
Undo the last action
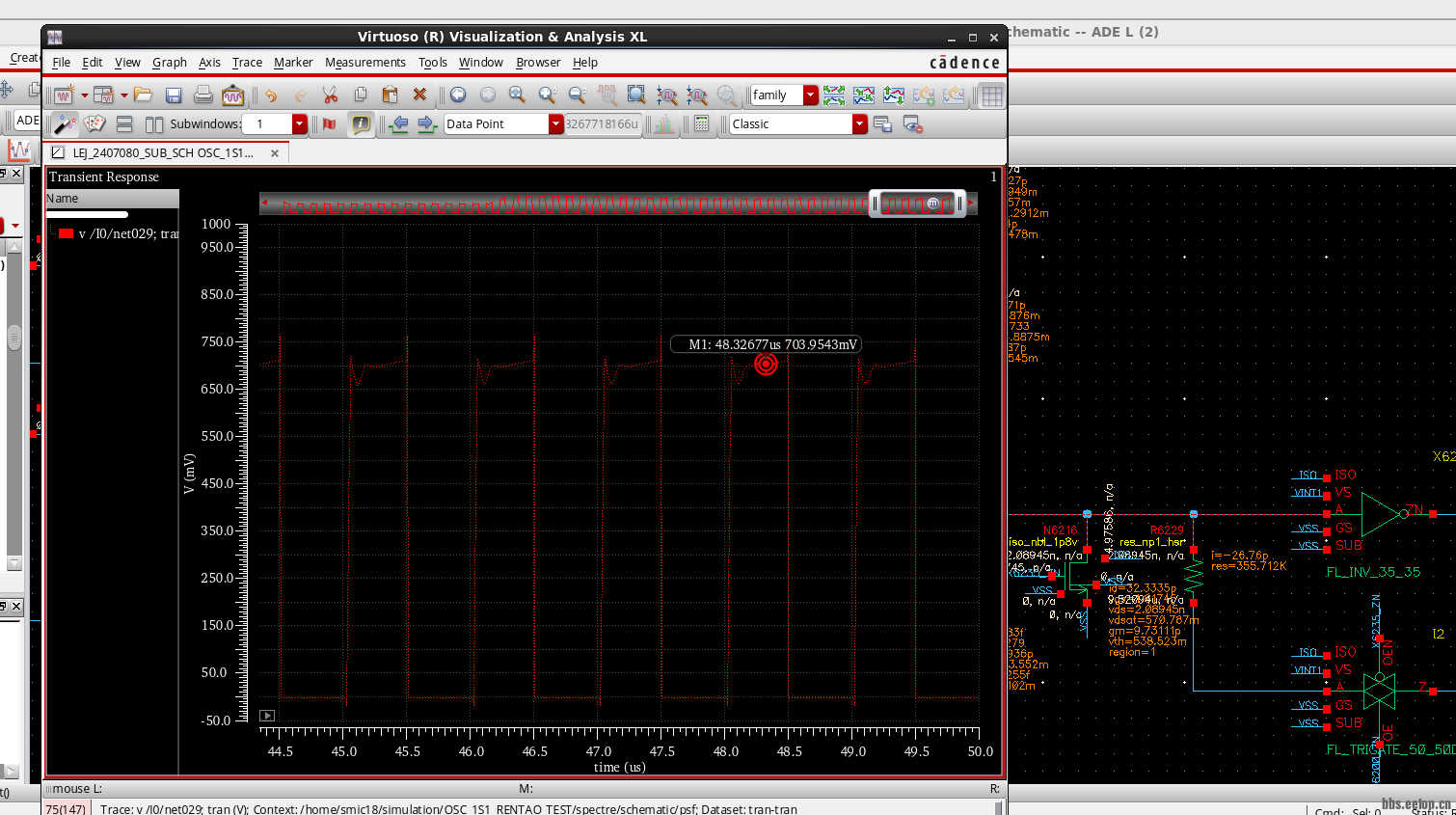click(271, 95)
